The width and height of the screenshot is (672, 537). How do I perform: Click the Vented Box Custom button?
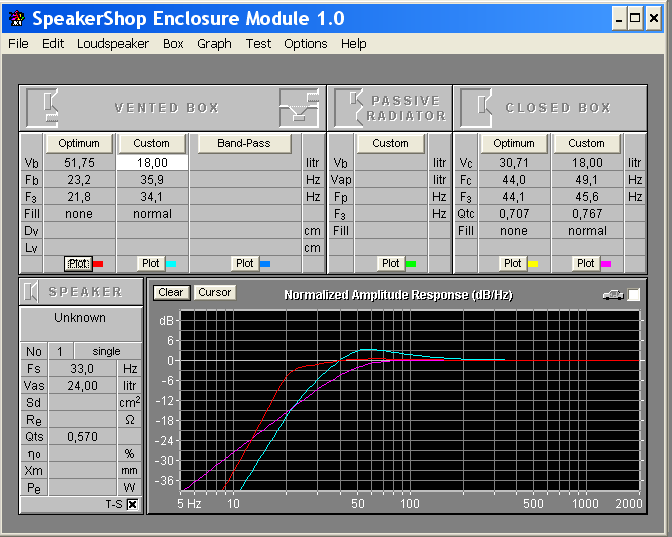(152, 143)
